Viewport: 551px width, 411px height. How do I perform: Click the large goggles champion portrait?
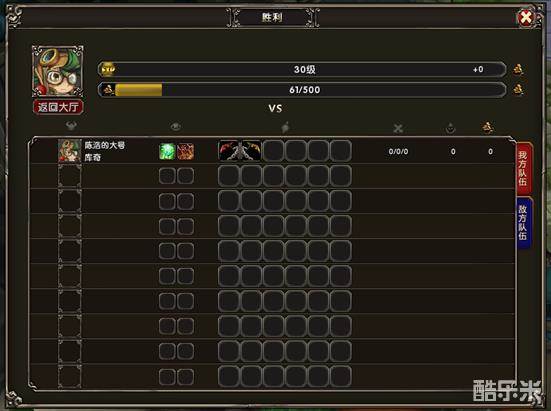58,71
